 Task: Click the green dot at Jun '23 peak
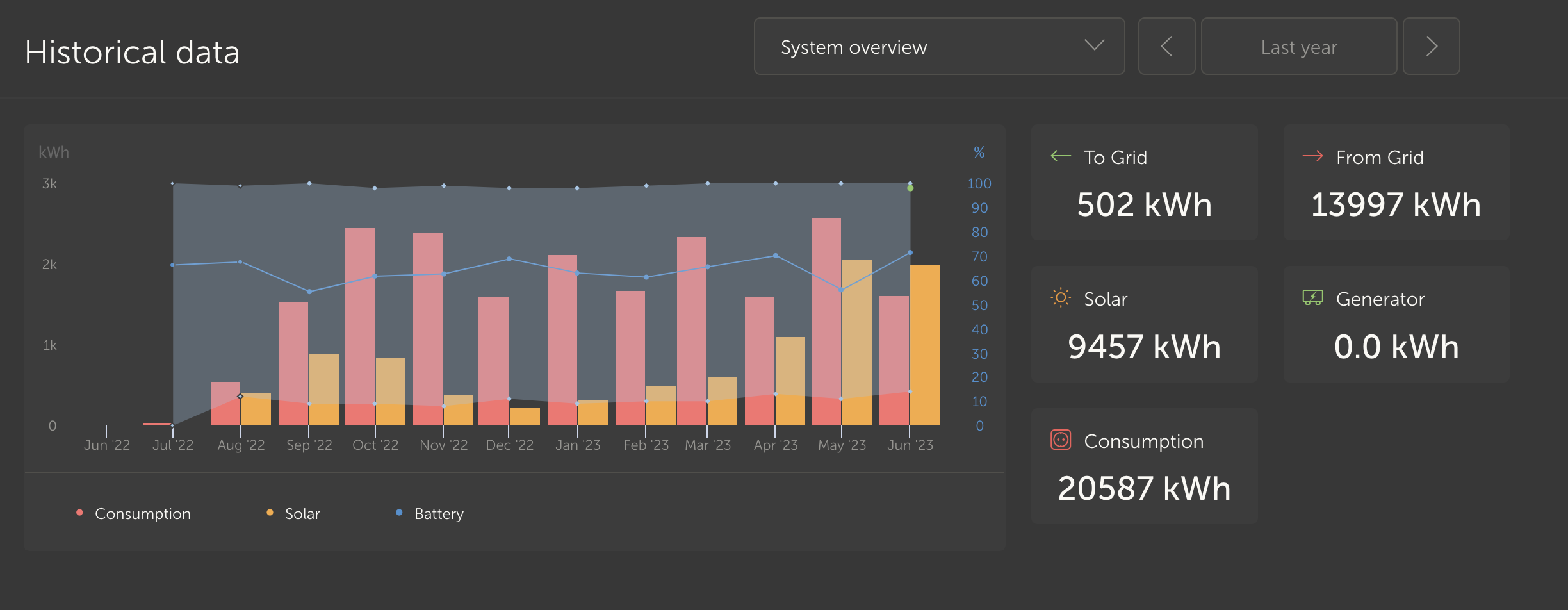point(910,188)
